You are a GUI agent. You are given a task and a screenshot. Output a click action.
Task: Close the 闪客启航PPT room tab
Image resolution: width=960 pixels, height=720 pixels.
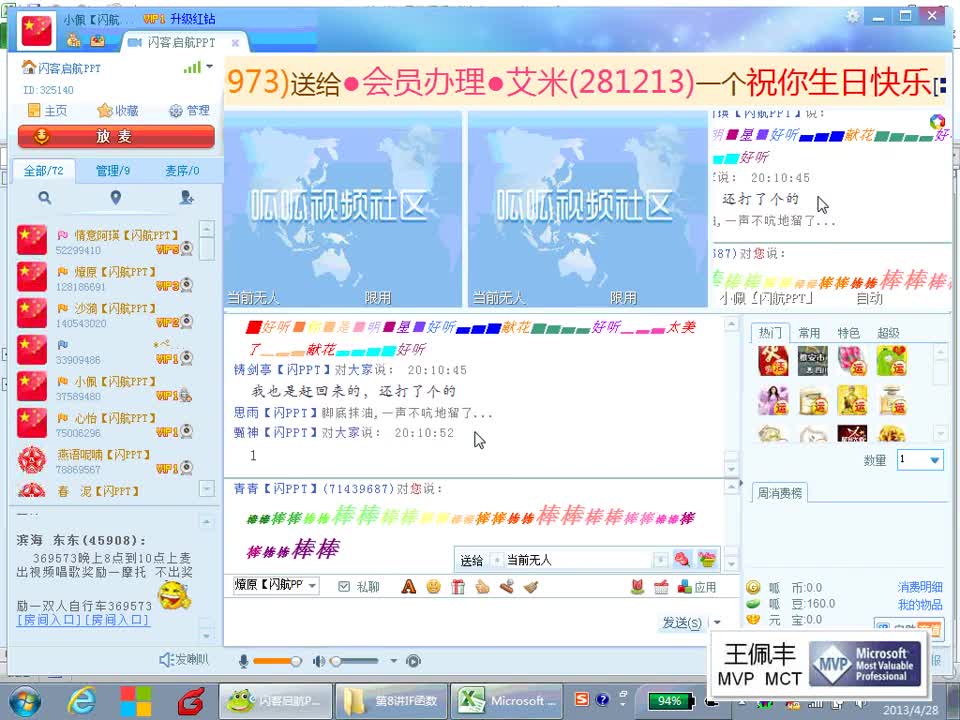(235, 43)
